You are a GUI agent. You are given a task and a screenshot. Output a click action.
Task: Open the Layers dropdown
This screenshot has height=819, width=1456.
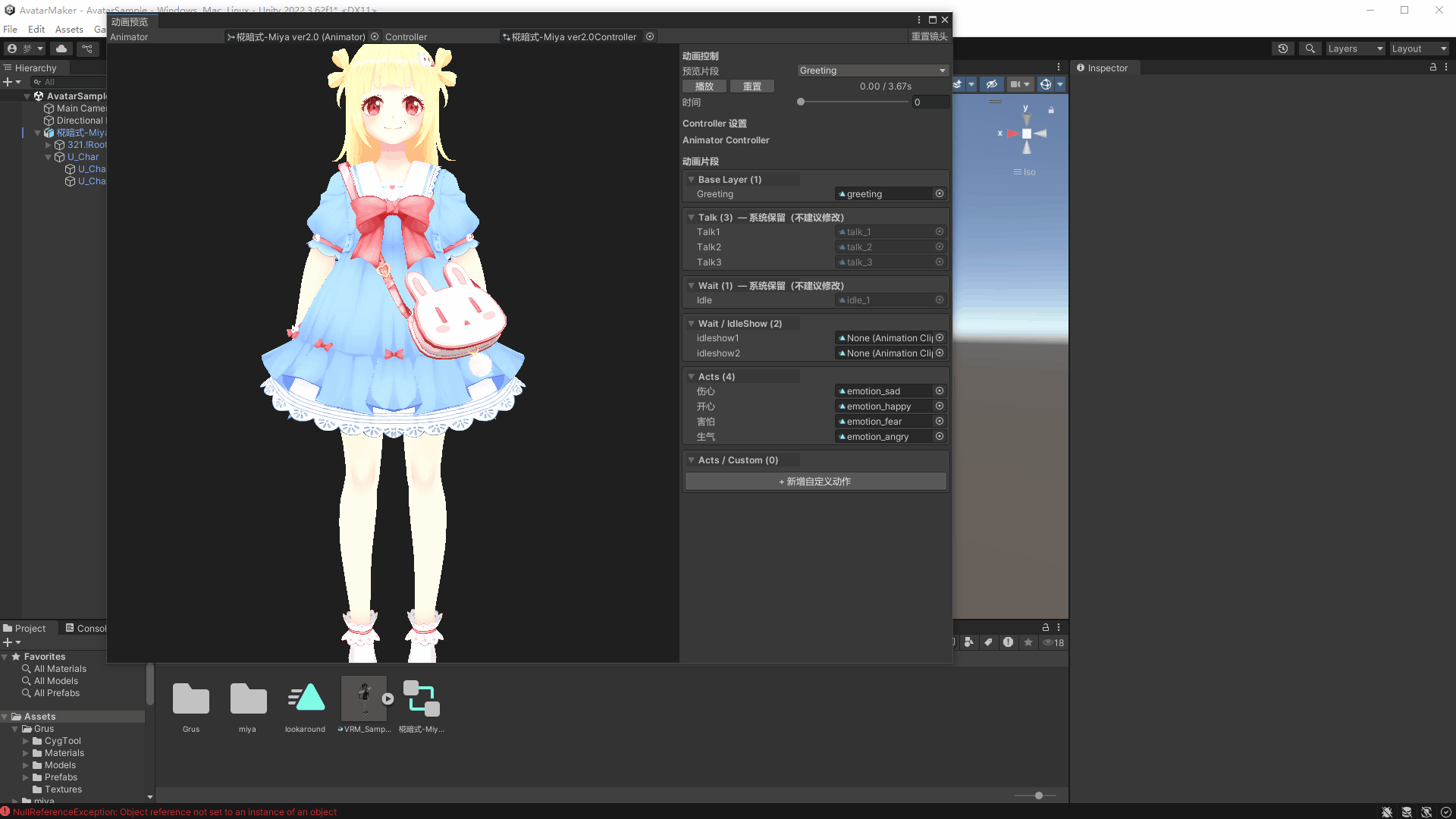1355,49
